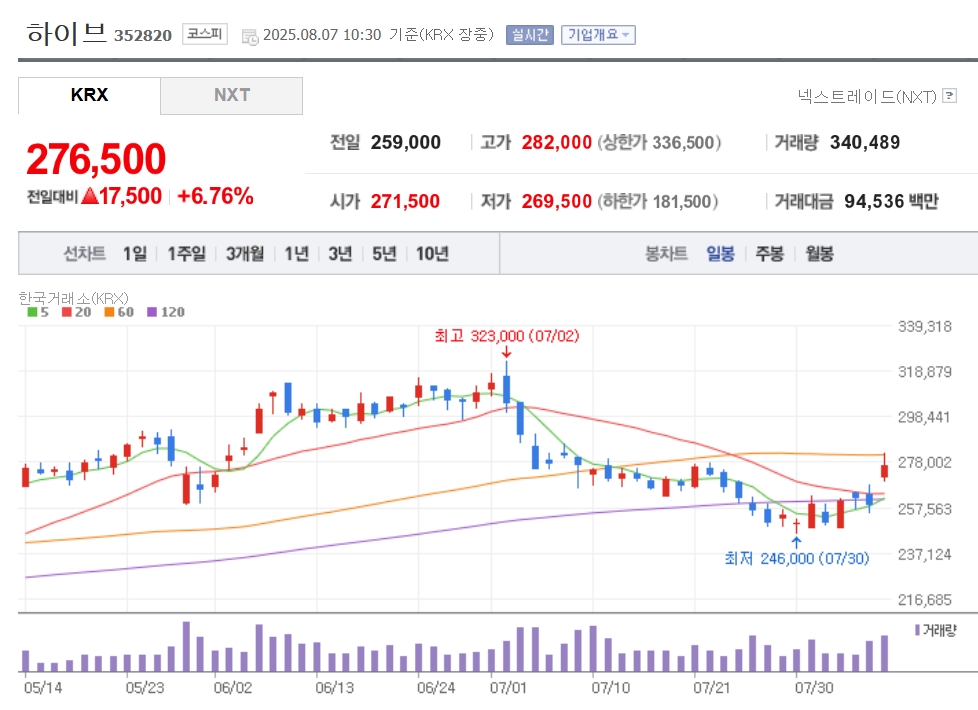The image size is (978, 710).
Task: Click the 넥스트레이드(NXT) link text
Action: (x=867, y=96)
